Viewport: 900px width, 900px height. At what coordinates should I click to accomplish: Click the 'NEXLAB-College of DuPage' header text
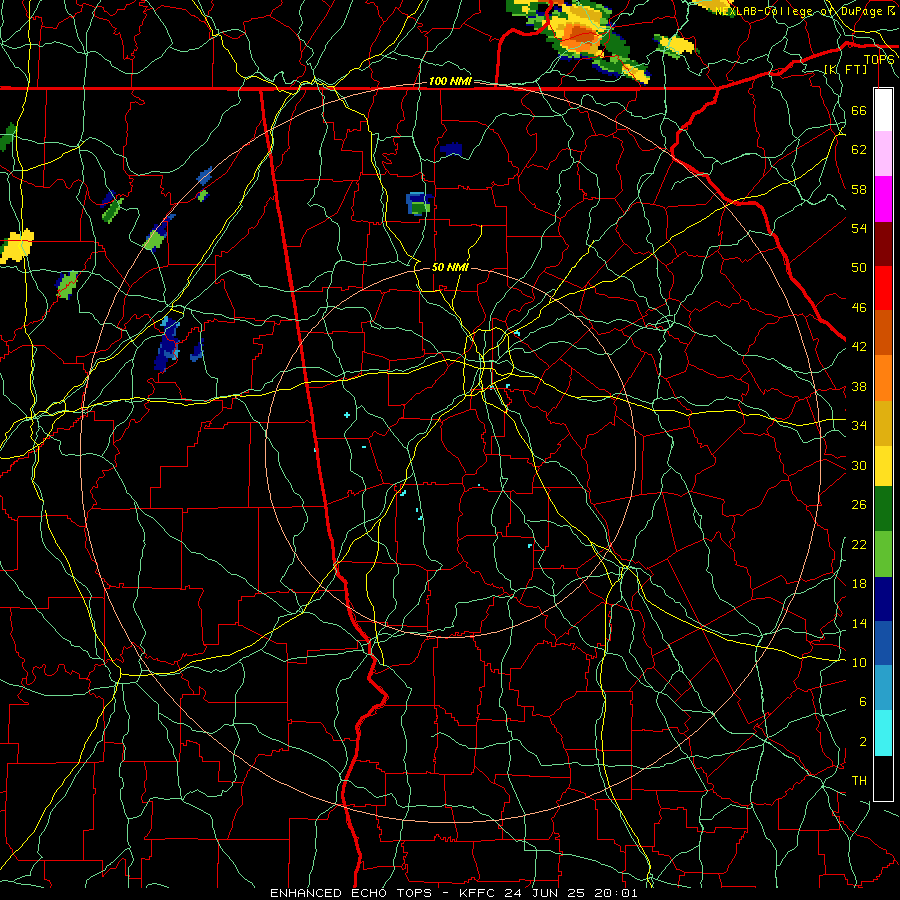(x=800, y=10)
